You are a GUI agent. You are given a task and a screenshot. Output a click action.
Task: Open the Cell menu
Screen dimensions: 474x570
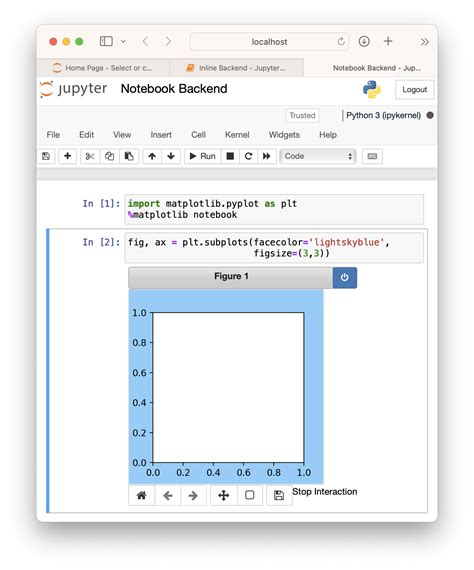pos(198,135)
